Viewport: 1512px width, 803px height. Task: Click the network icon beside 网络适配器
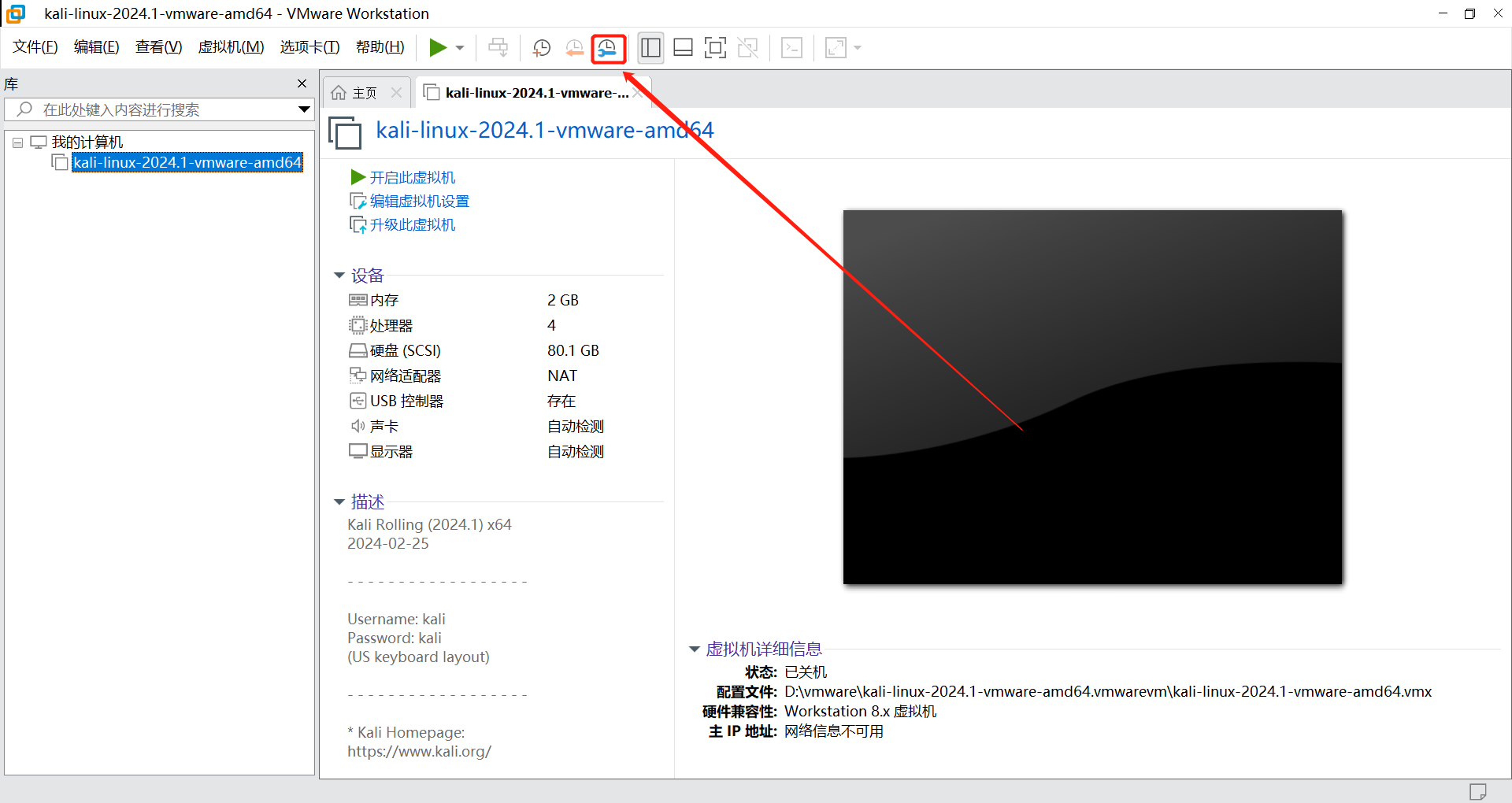pyautogui.click(x=358, y=376)
